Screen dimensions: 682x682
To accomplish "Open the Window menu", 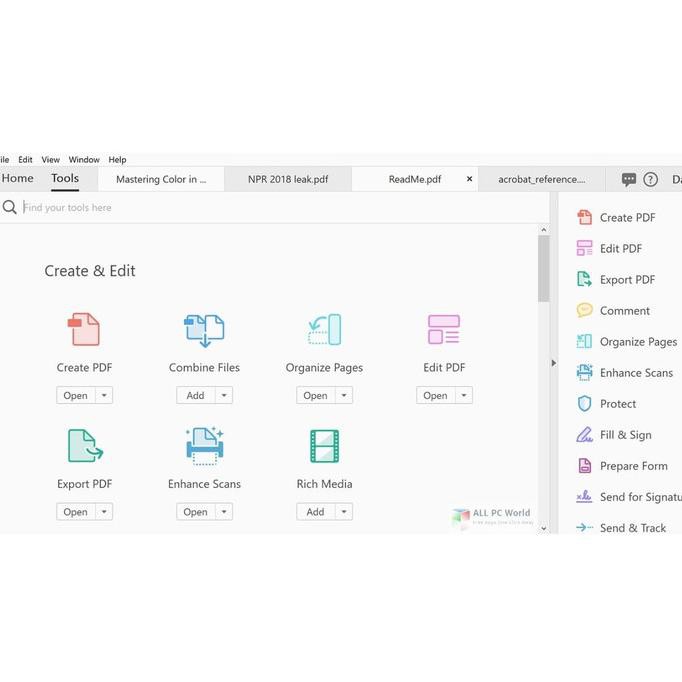I will click(x=84, y=160).
